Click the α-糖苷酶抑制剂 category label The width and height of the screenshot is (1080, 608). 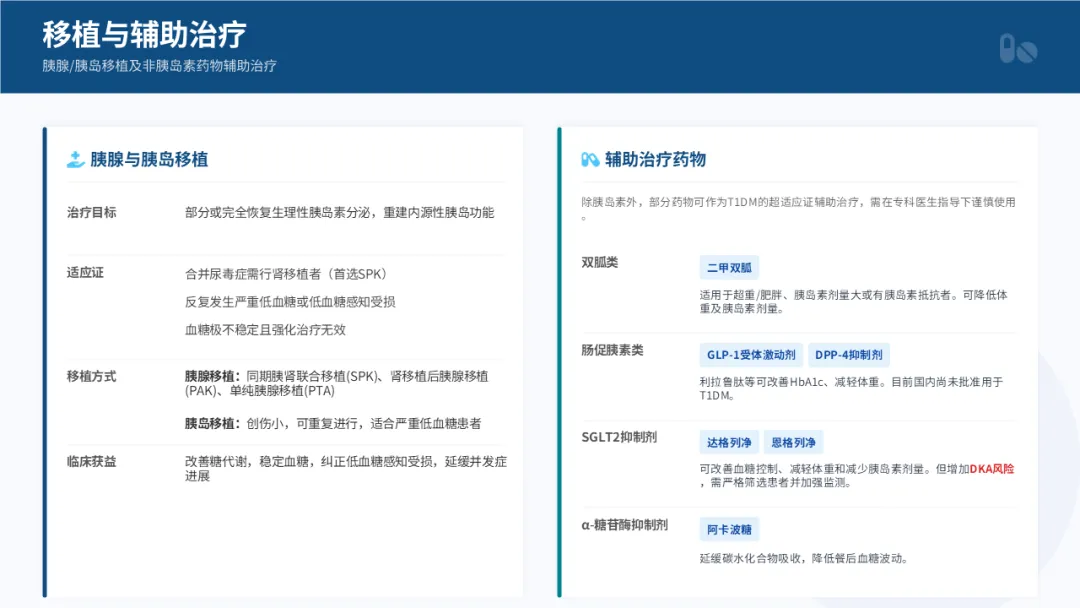point(625,525)
